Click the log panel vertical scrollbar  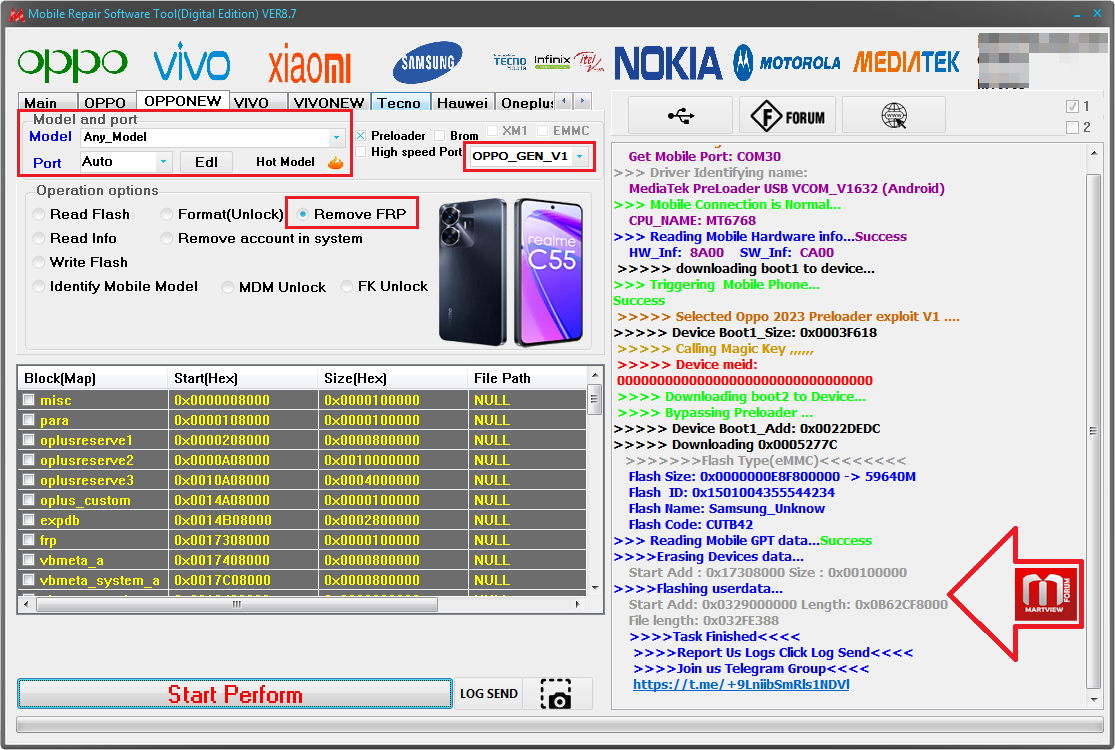pyautogui.click(x=1093, y=431)
